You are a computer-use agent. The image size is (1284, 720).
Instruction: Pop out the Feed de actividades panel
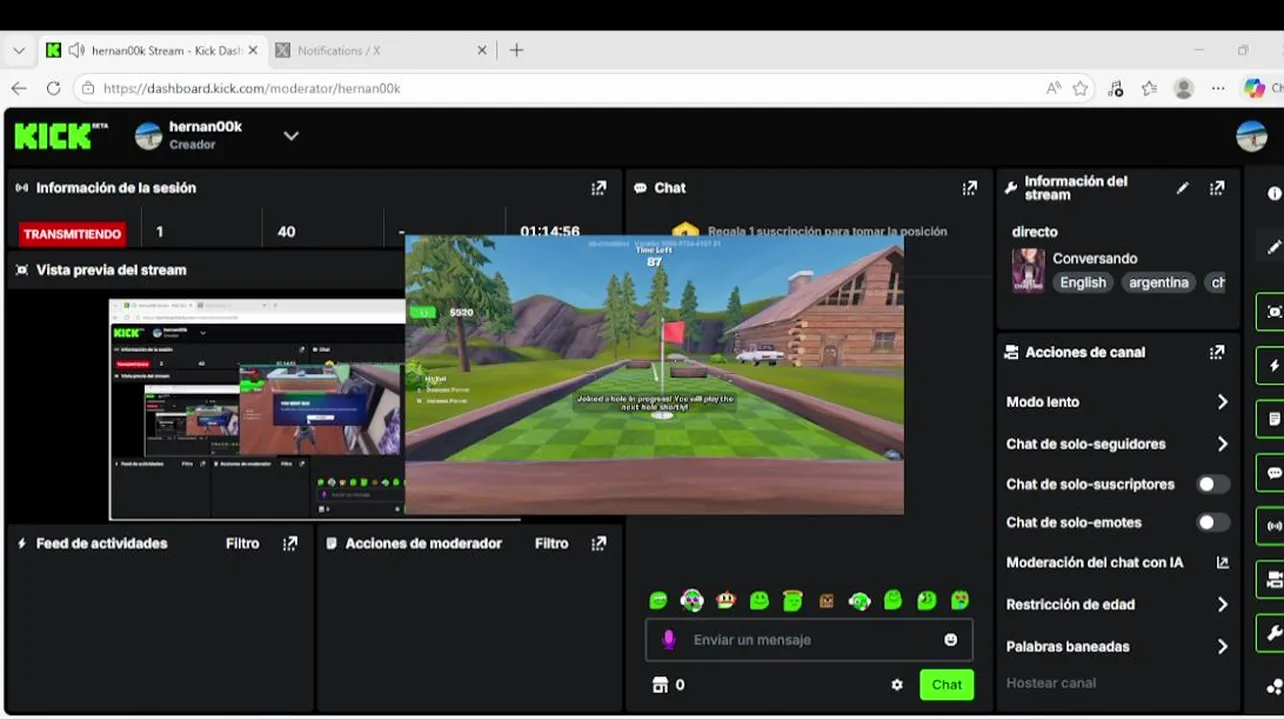[290, 544]
